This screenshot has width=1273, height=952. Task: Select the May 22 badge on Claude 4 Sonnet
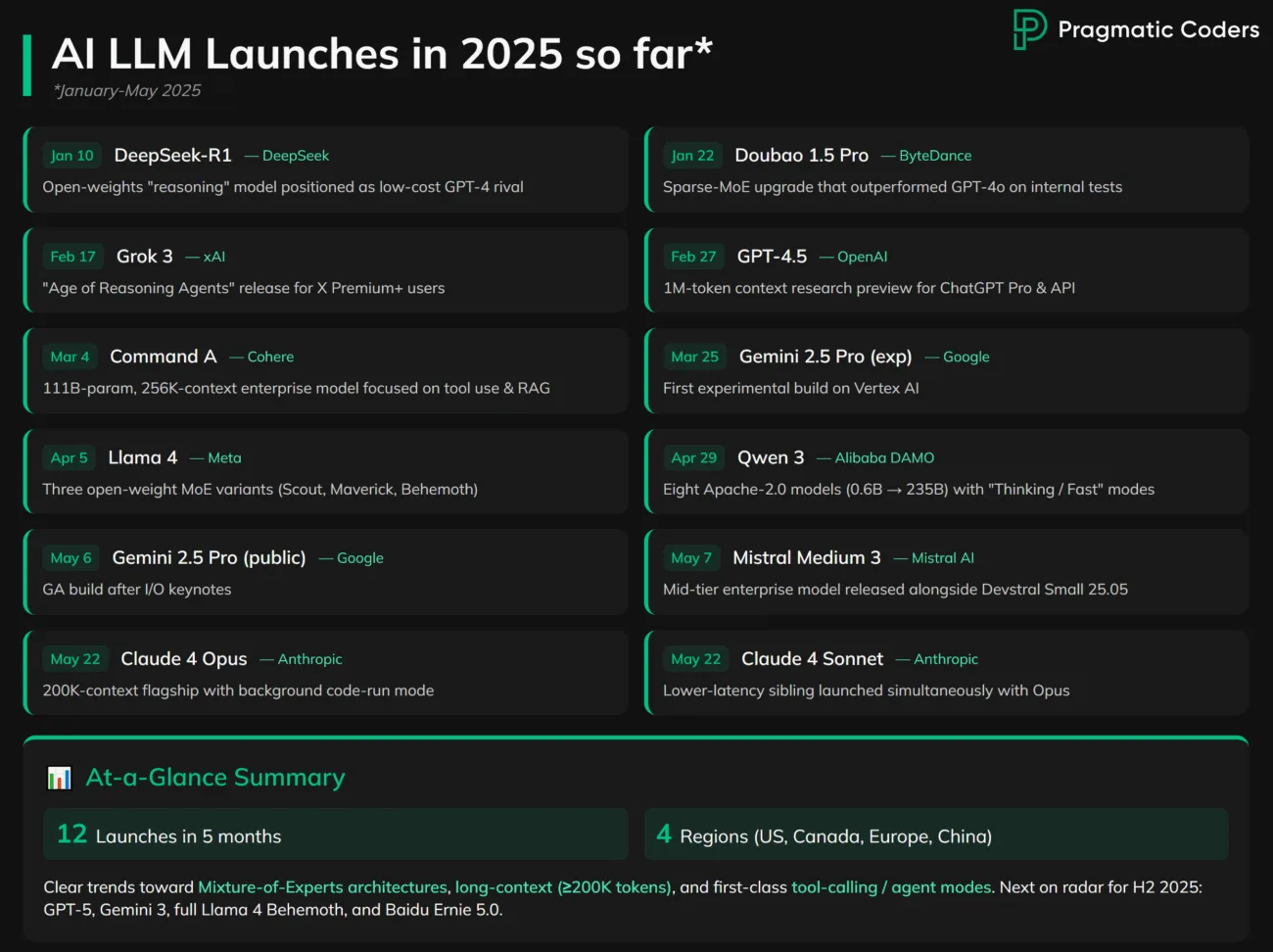coord(695,659)
